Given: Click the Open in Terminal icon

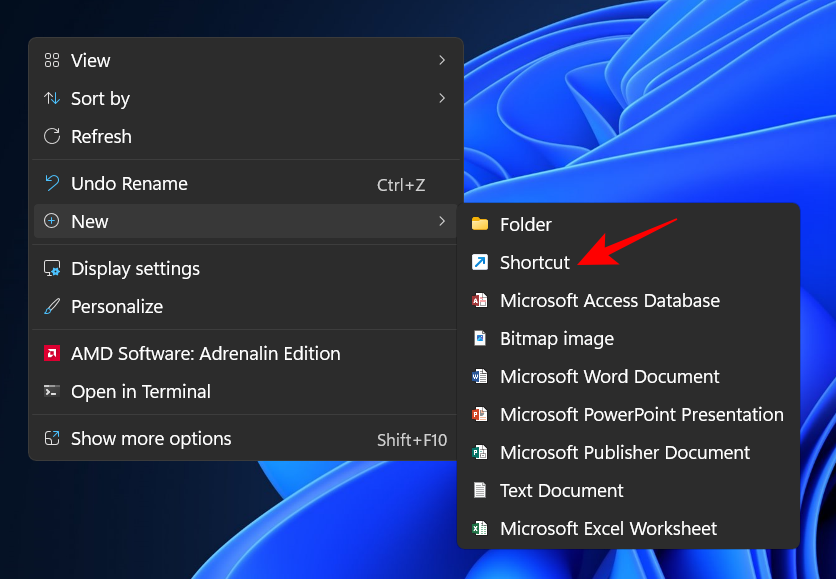Looking at the screenshot, I should click(52, 392).
